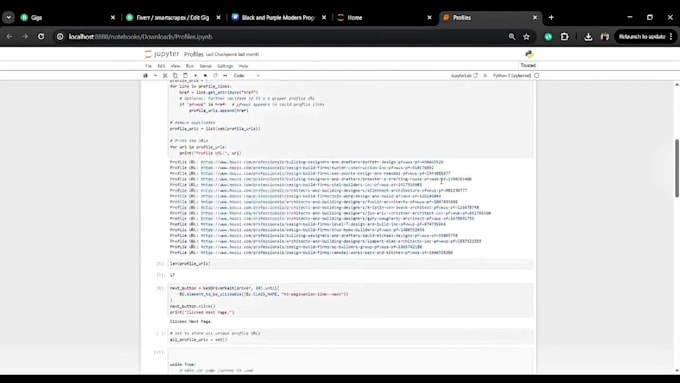Insert a cell below using the plus icon
680x383 pixels.
(x=155, y=75)
